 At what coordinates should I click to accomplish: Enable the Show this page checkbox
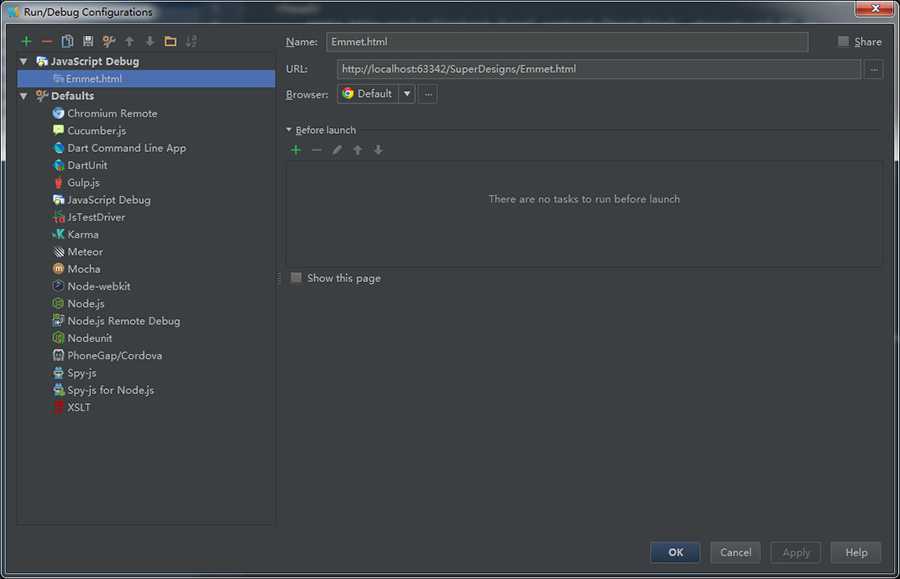tap(296, 278)
